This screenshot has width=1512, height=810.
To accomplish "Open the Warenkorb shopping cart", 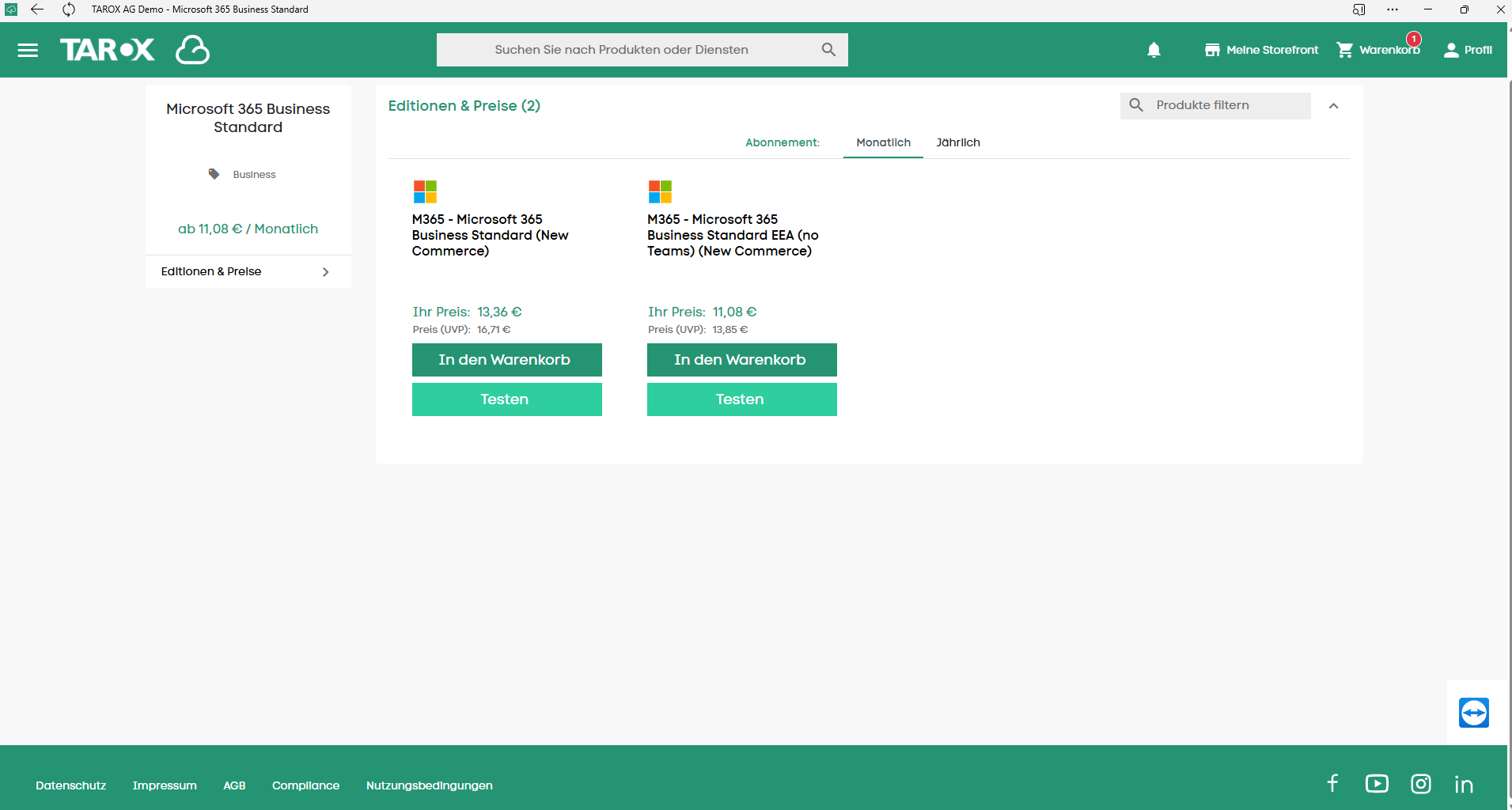I will click(x=1378, y=50).
